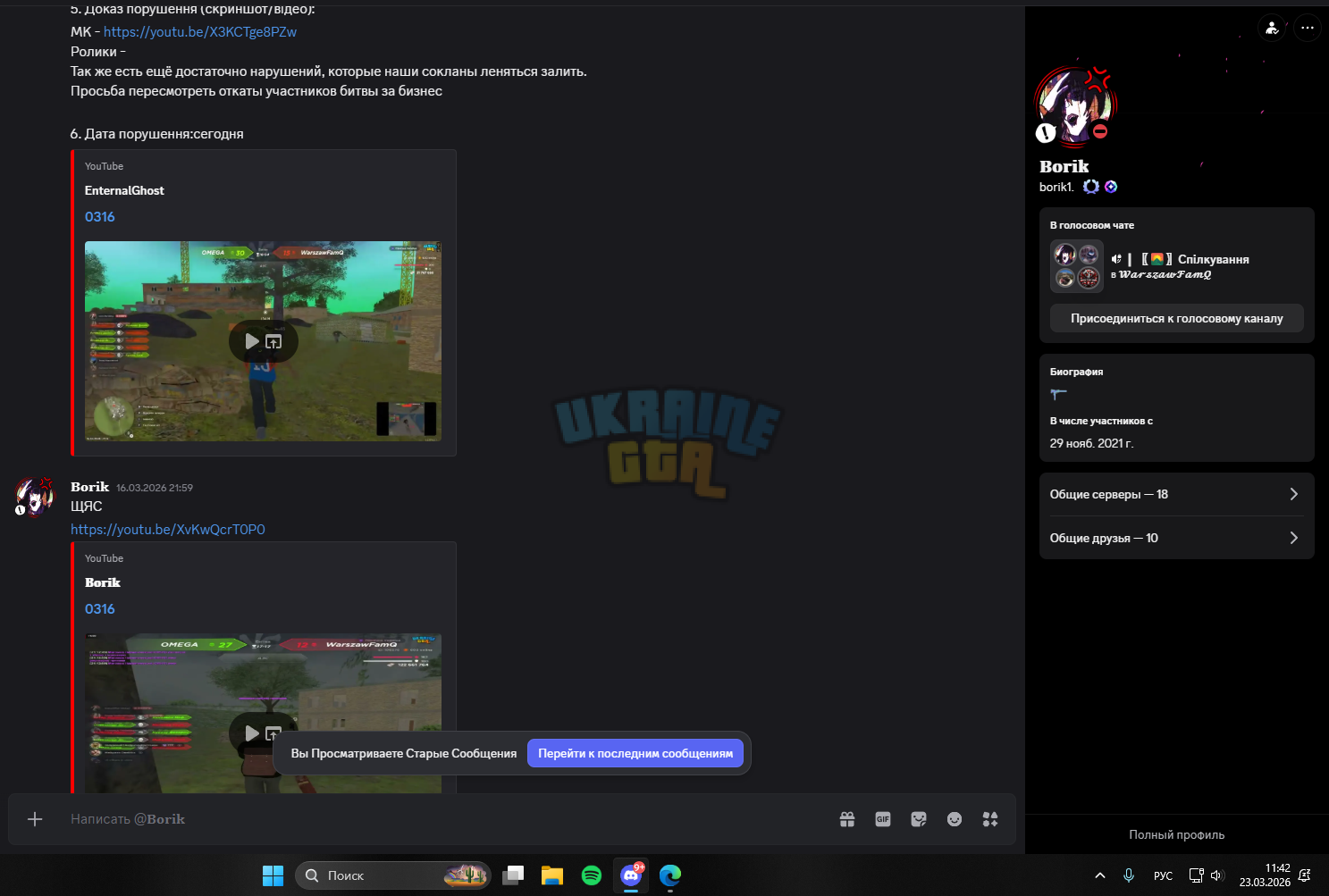Viewport: 1329px width, 896px height.
Task: Click 0316 title in Borik embed
Action: pos(100,608)
